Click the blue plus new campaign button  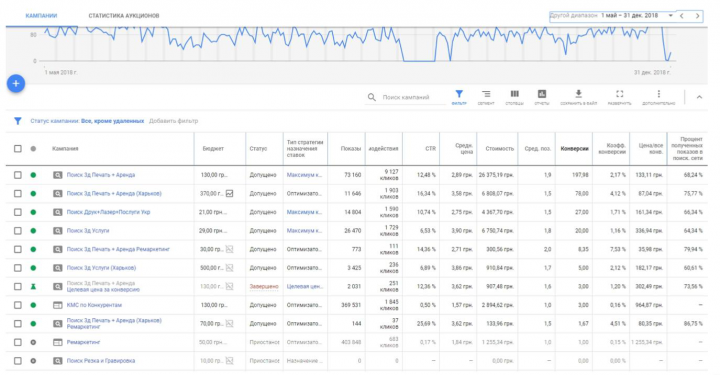point(16,84)
